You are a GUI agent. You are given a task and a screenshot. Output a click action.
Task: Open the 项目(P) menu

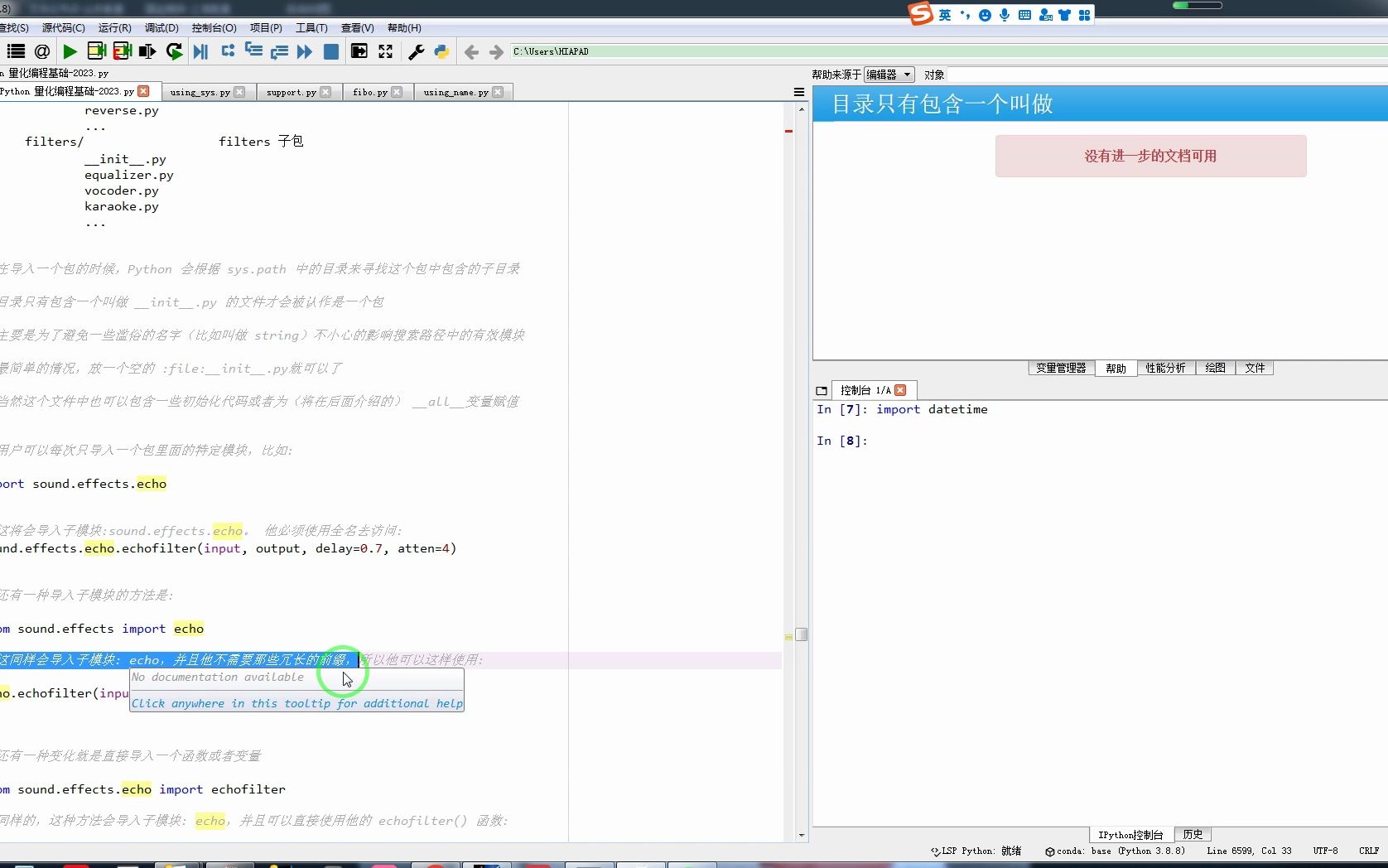[266, 27]
